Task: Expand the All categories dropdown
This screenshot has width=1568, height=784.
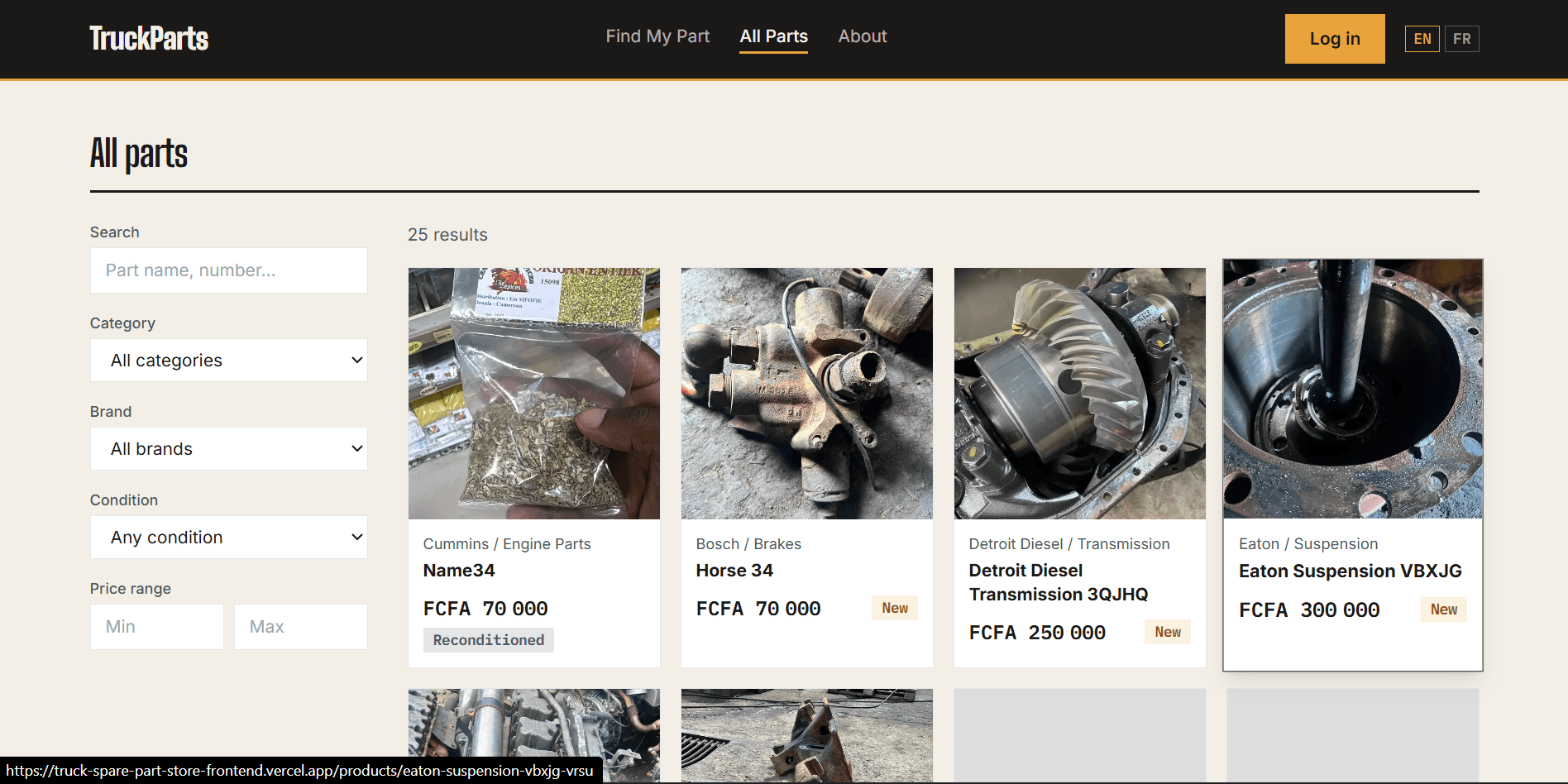Action: pos(229,361)
